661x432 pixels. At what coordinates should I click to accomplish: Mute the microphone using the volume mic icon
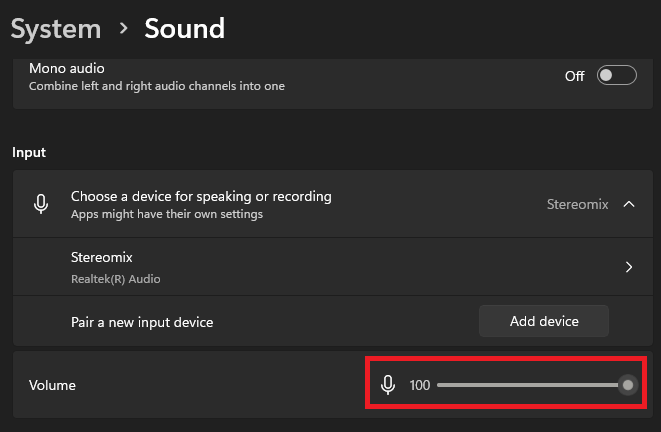(x=388, y=385)
